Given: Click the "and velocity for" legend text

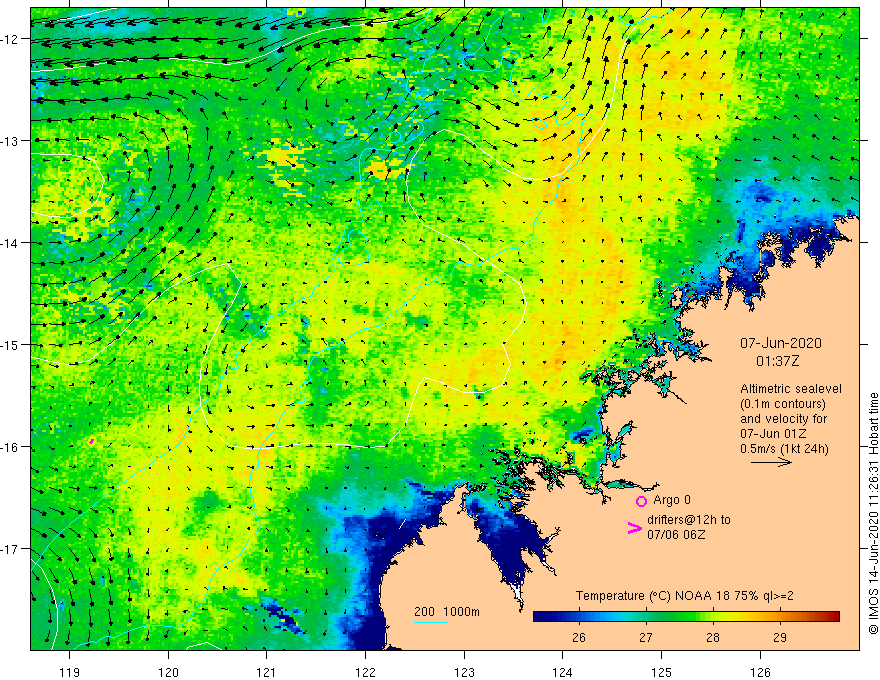Looking at the screenshot, I should coord(783,419).
